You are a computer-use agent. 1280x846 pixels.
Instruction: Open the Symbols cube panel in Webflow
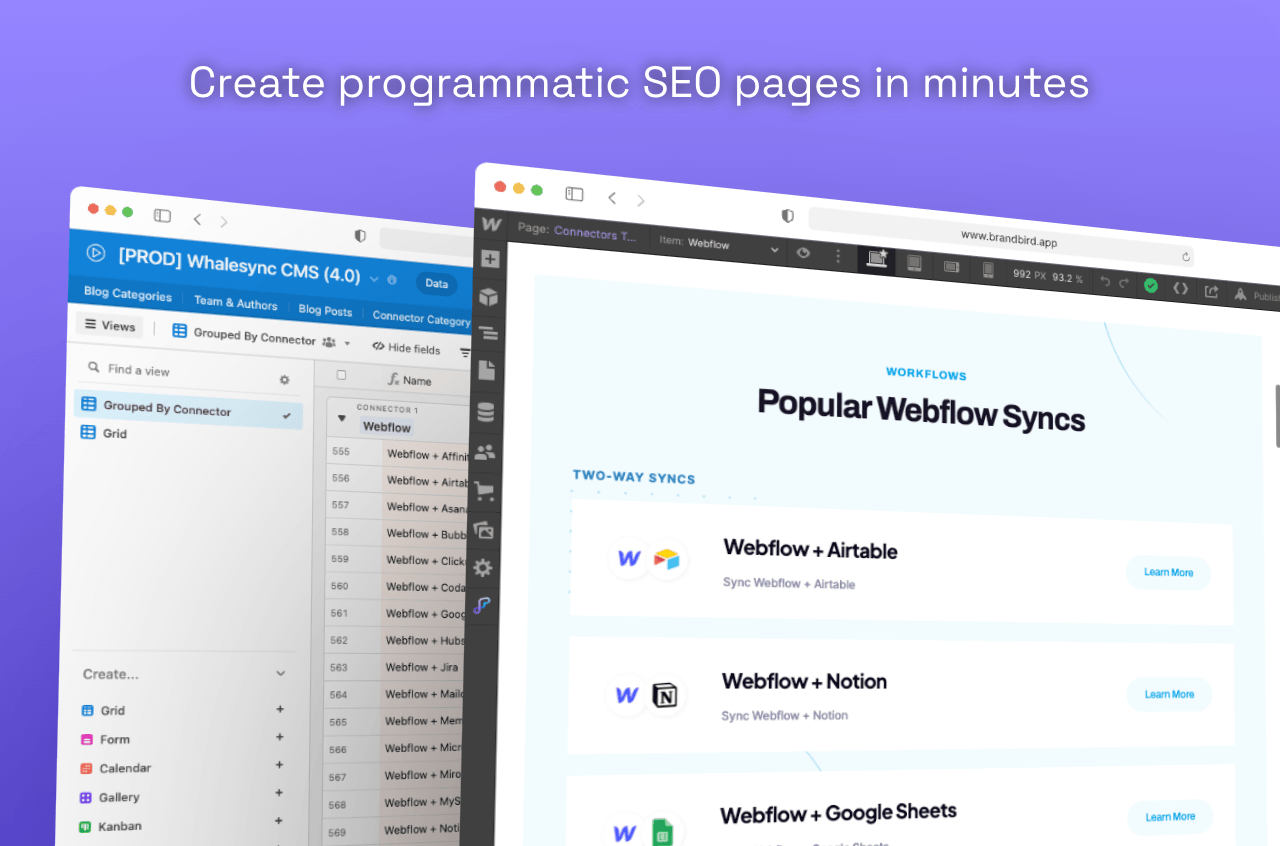[489, 296]
